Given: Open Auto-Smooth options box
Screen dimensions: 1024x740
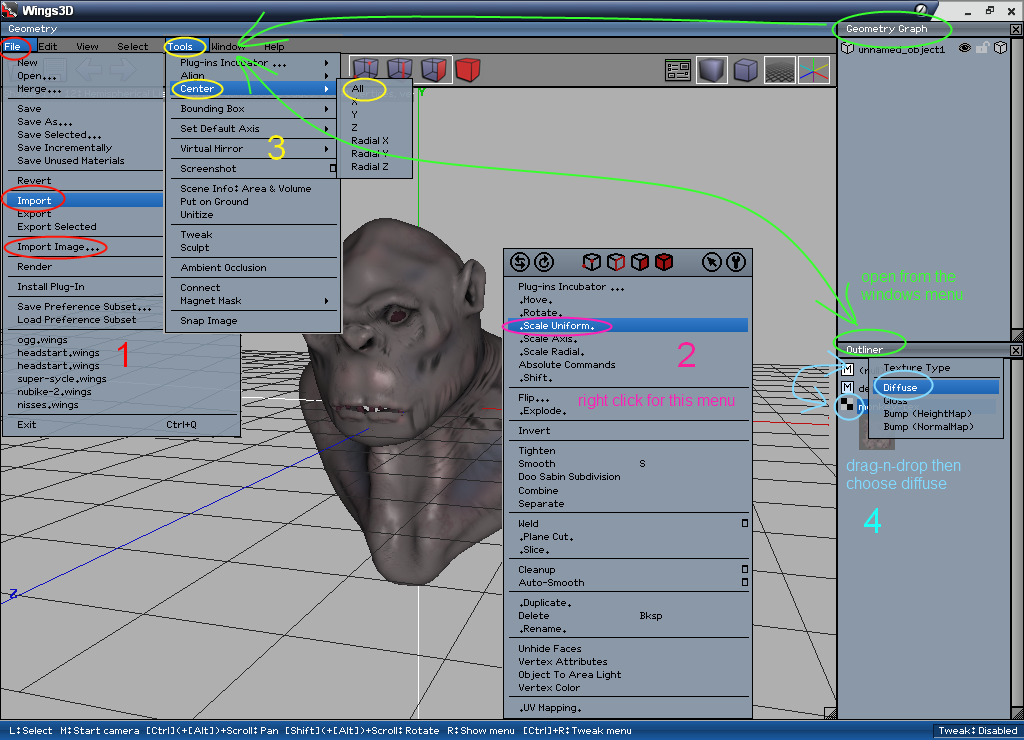Looking at the screenshot, I should 744,583.
